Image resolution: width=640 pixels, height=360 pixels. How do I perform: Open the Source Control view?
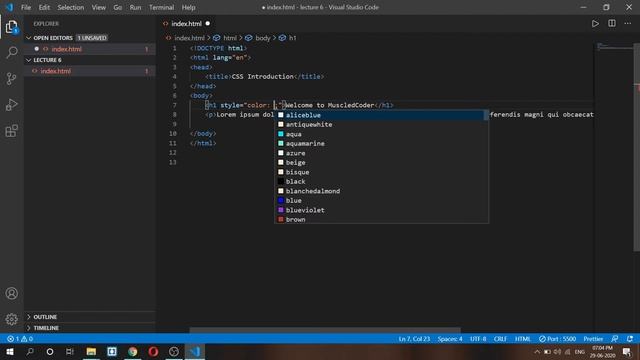11,78
